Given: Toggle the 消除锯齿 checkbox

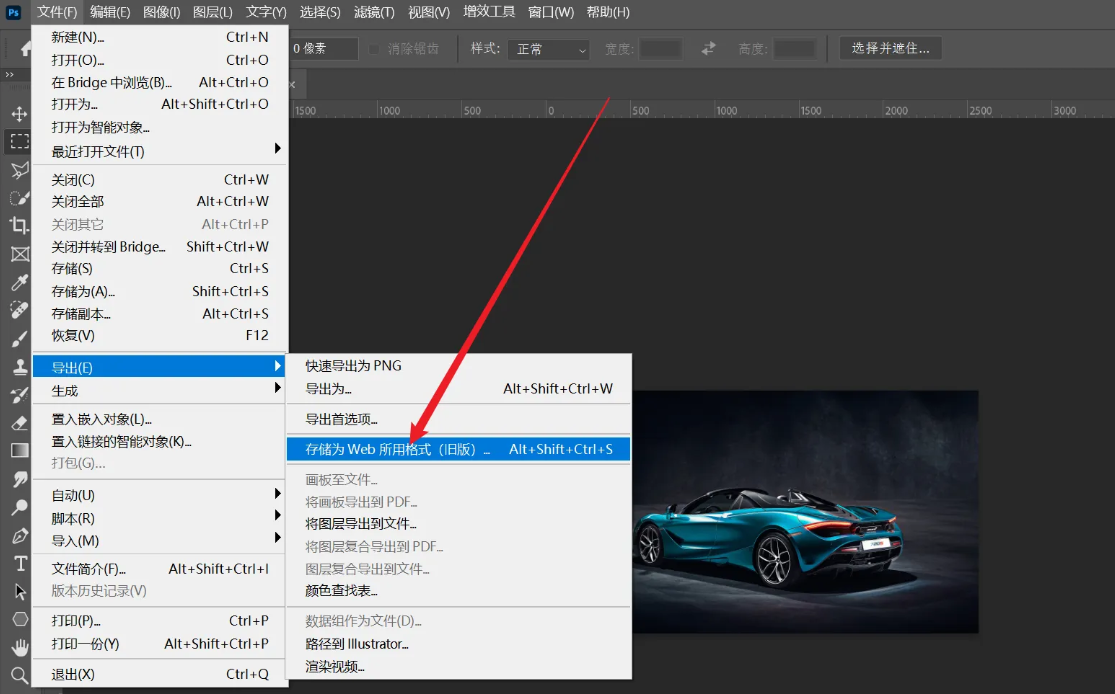Looking at the screenshot, I should pos(374,49).
